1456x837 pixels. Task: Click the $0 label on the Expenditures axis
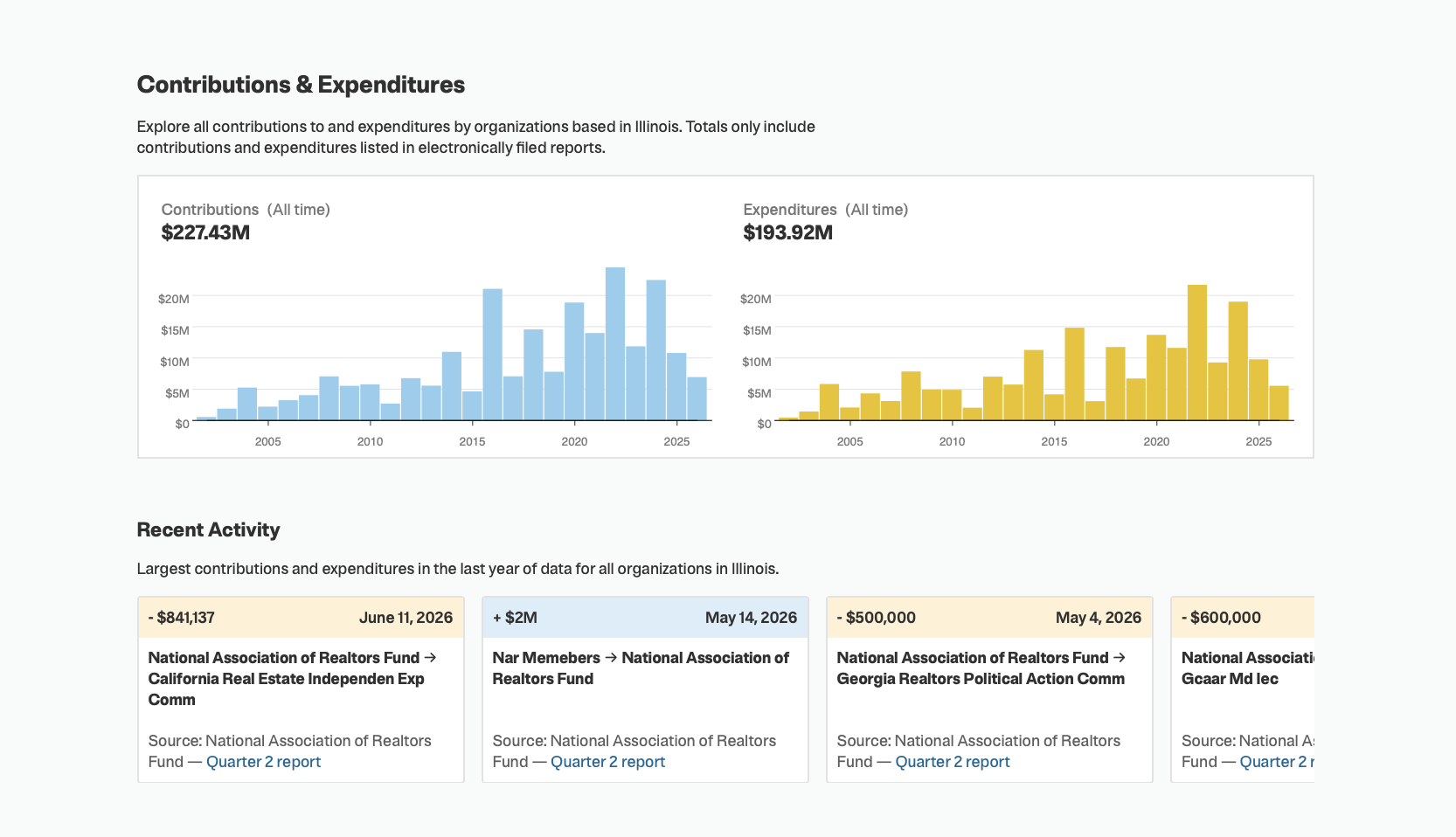click(x=764, y=424)
